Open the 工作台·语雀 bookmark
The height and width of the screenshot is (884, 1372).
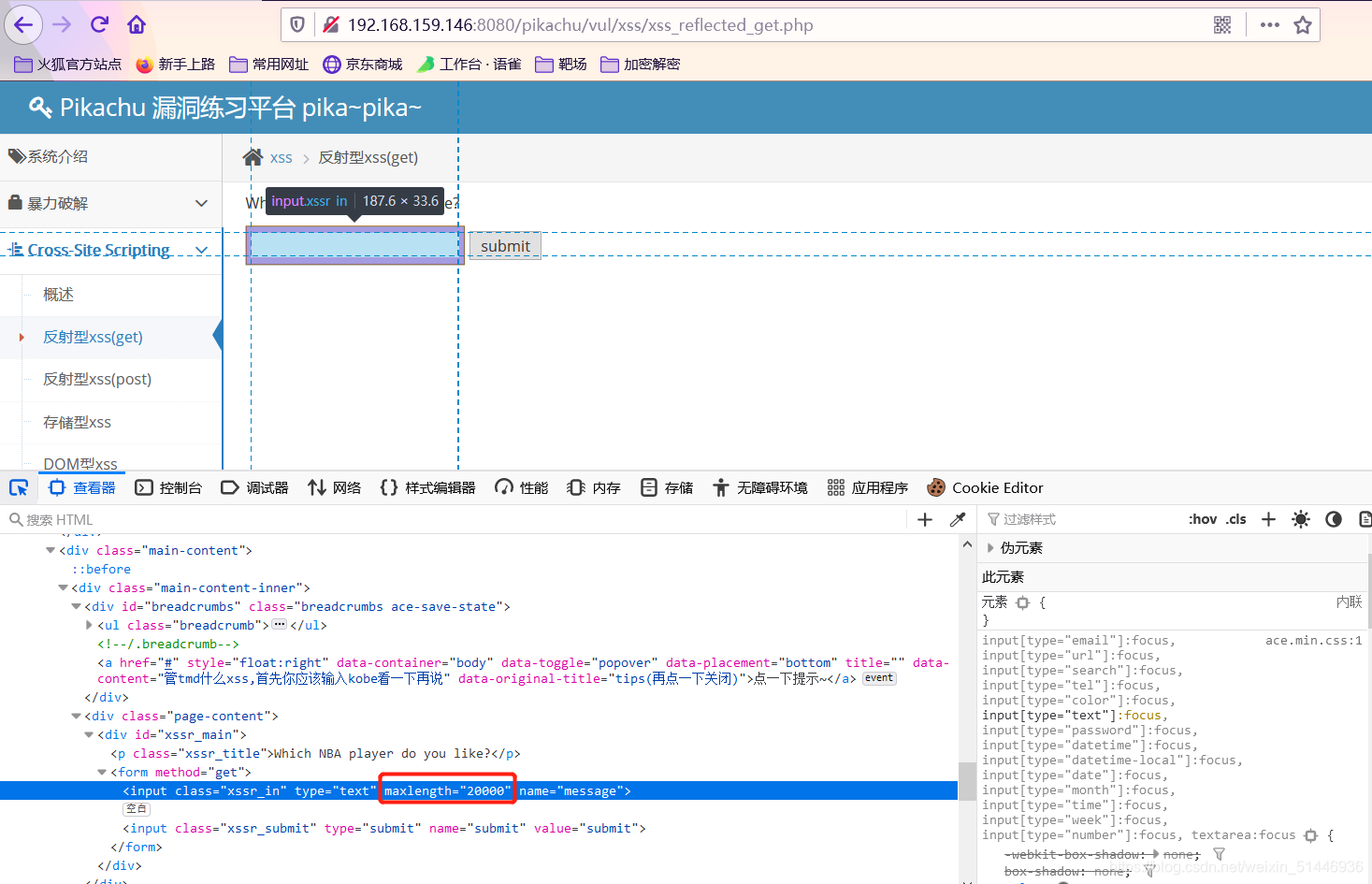pyautogui.click(x=469, y=64)
